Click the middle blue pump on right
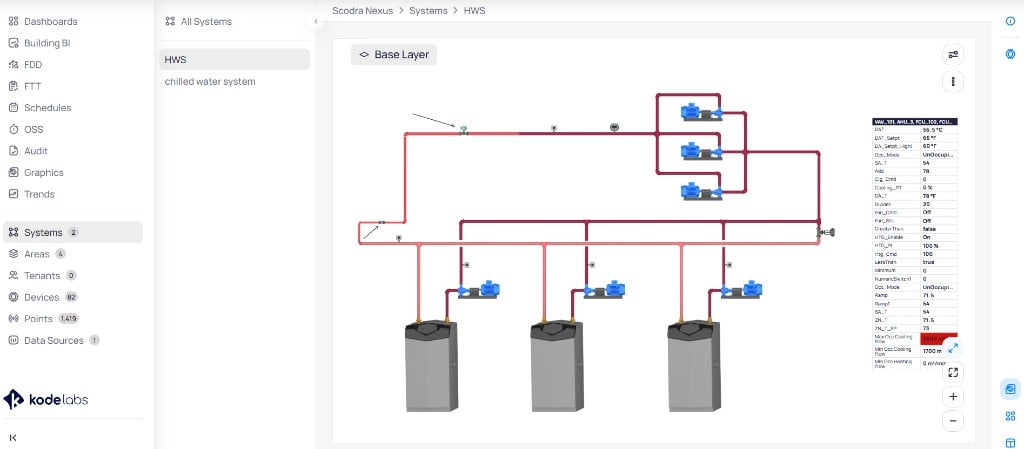Viewport: 1024px width, 449px height. tap(701, 152)
